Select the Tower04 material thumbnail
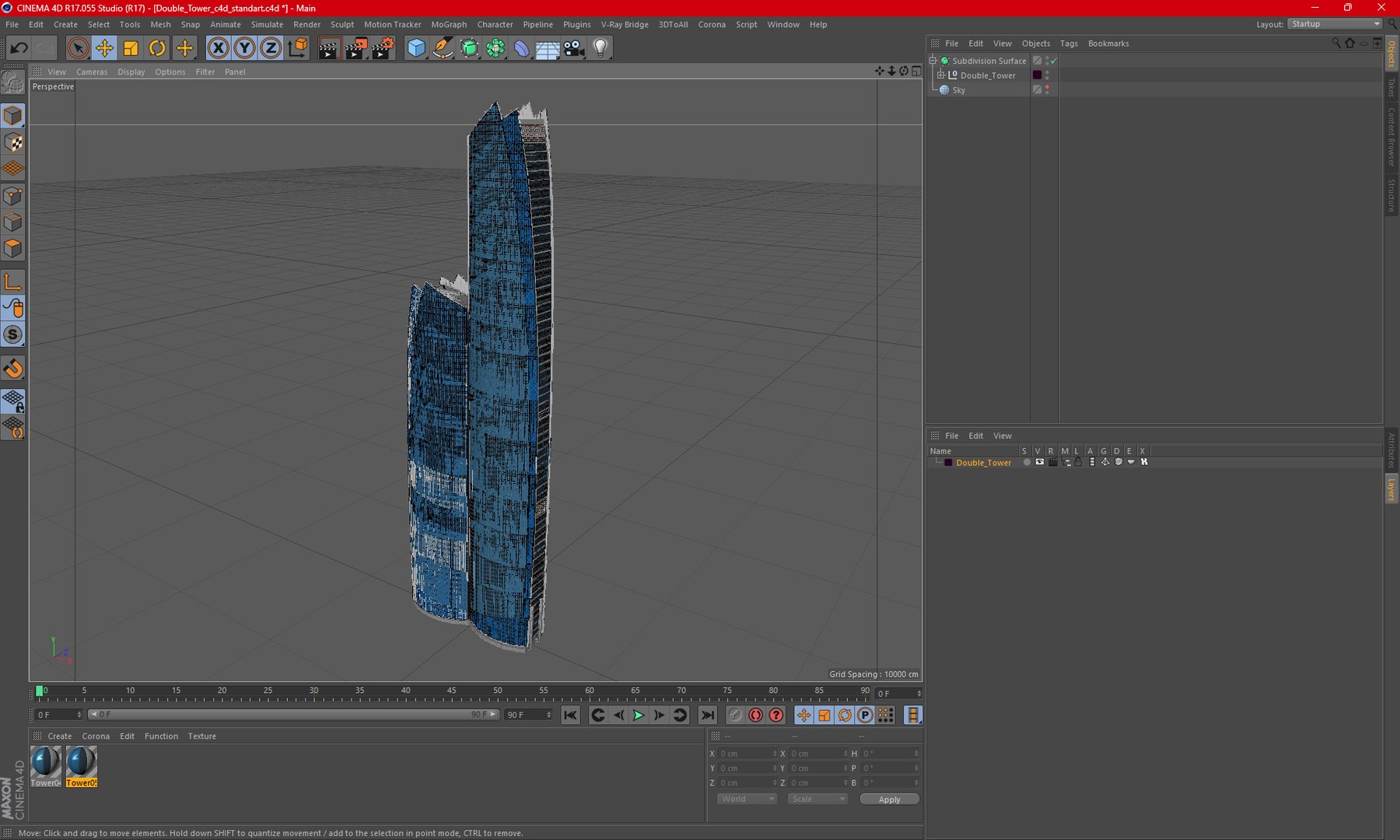The image size is (1400, 840). [x=46, y=767]
